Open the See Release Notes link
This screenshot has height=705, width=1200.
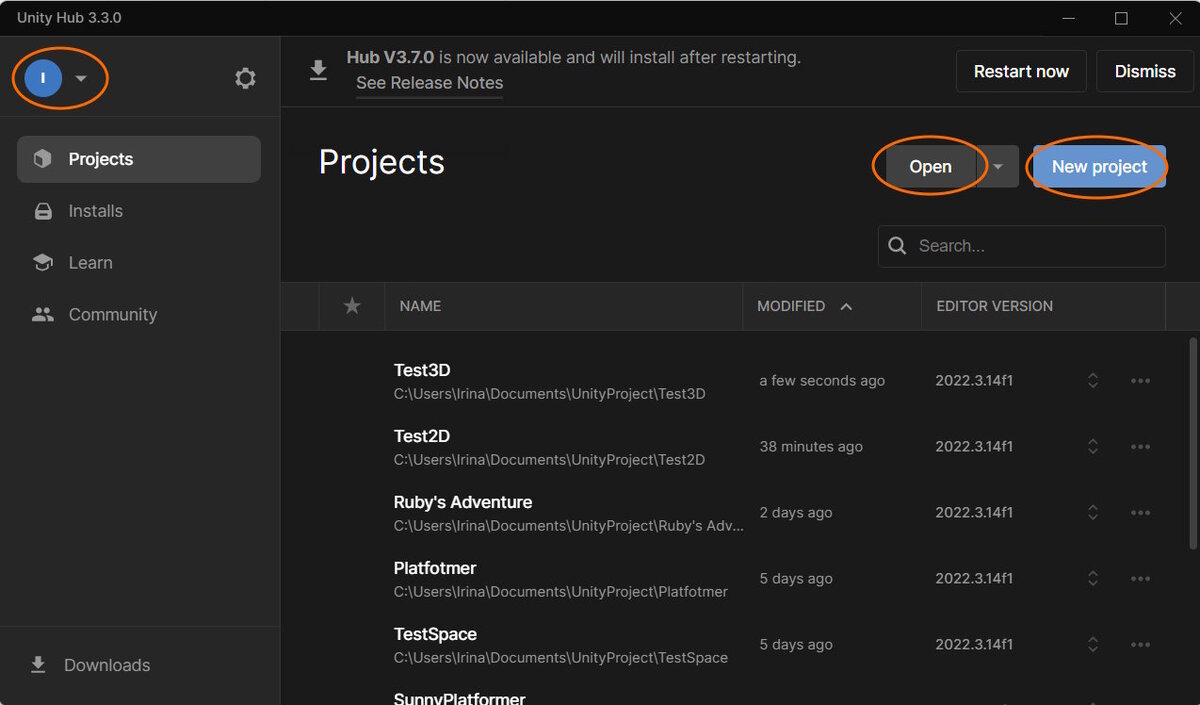429,83
